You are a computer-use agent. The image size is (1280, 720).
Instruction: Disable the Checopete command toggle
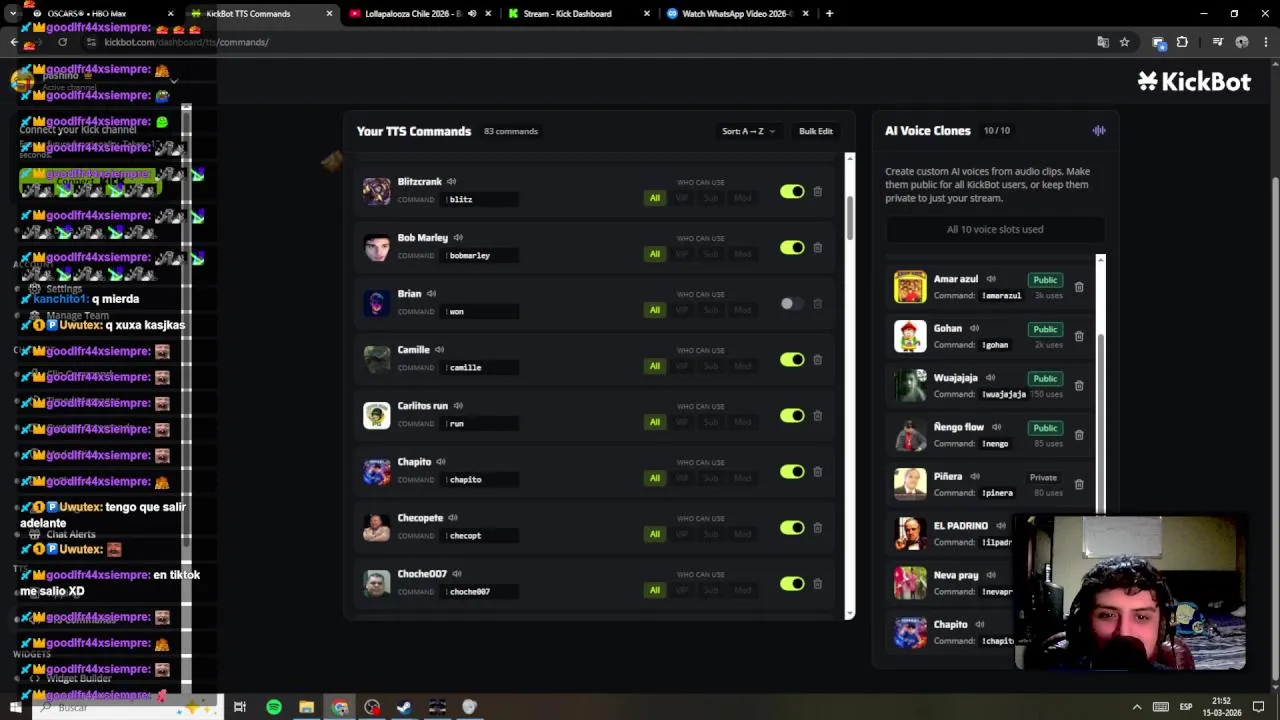(792, 527)
